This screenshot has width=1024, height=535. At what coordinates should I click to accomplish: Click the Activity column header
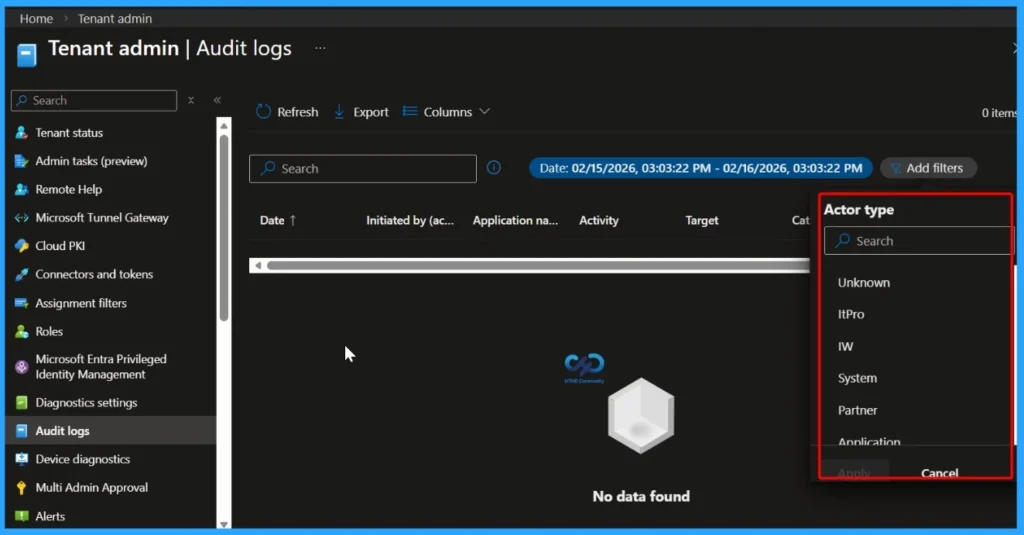pyautogui.click(x=598, y=221)
